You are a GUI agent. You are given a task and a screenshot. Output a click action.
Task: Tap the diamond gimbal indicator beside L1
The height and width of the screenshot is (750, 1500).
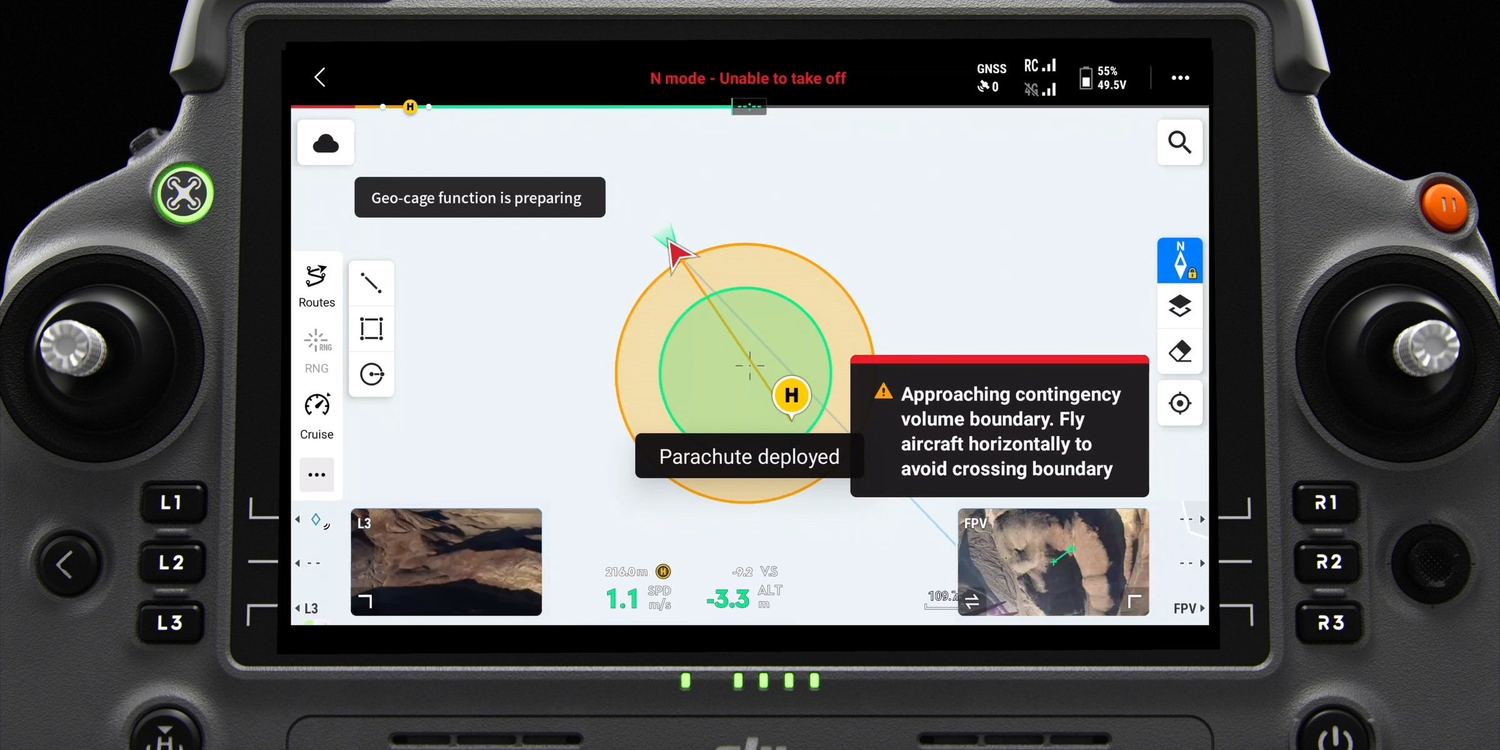pyautogui.click(x=316, y=519)
